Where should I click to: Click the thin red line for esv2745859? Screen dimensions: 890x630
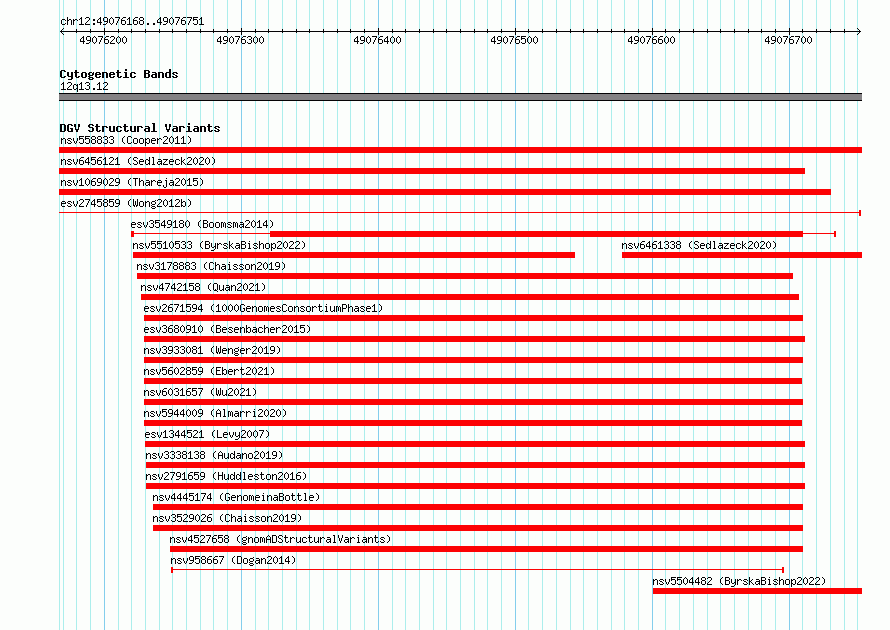[460, 213]
